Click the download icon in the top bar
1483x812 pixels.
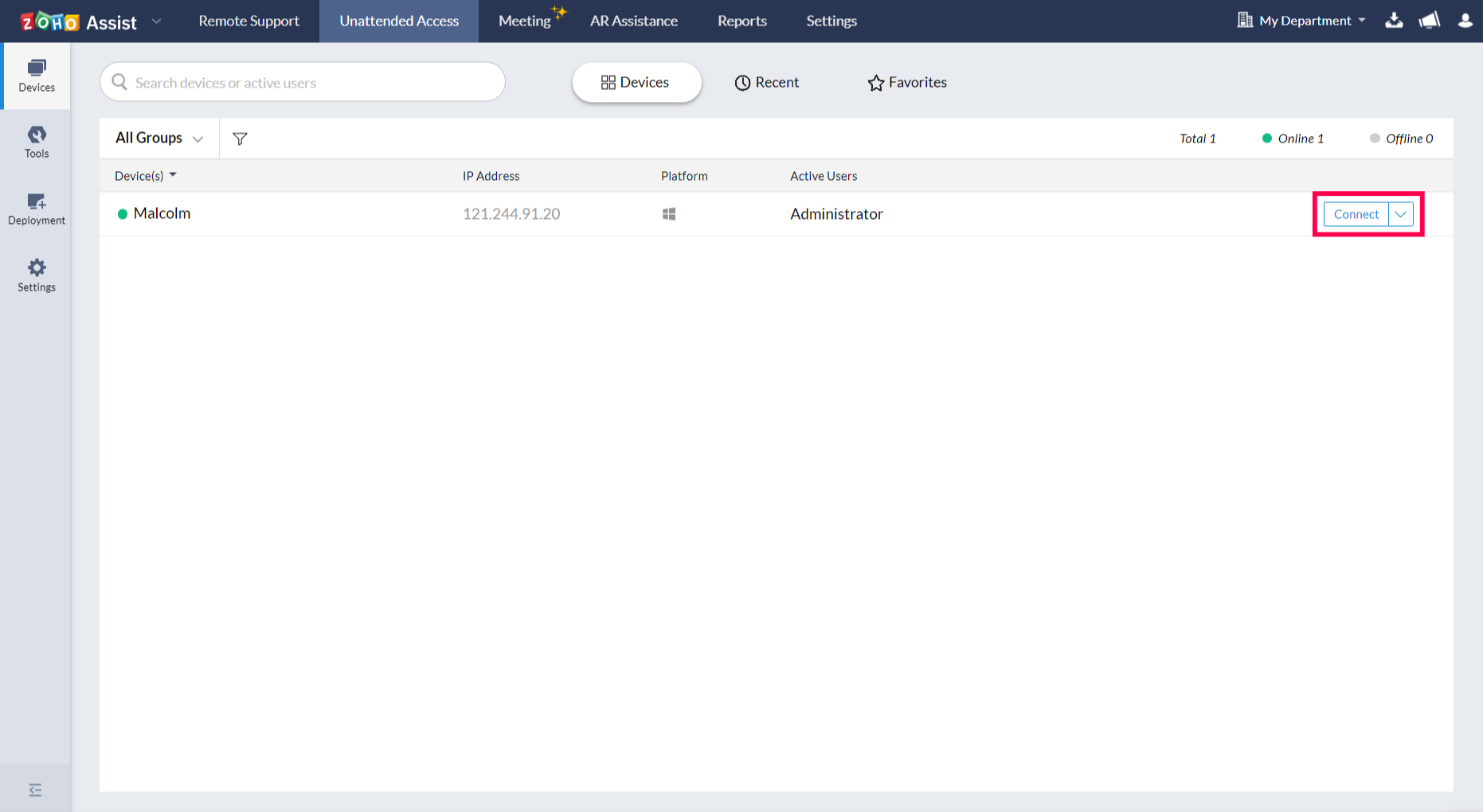coord(1394,20)
